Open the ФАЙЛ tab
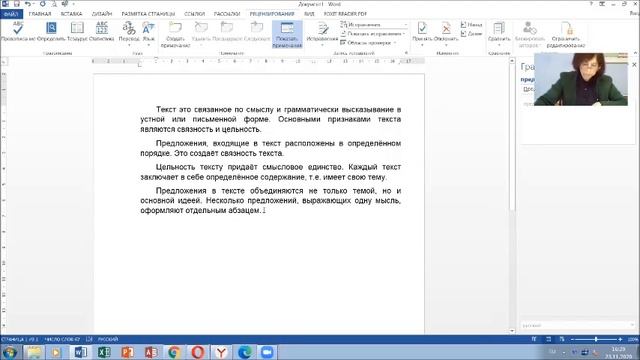The image size is (640, 360). point(11,14)
